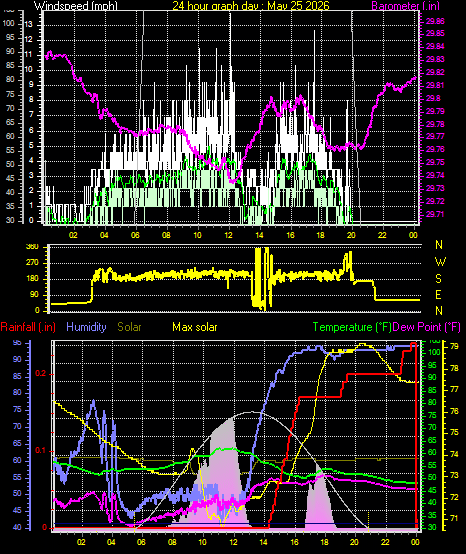This screenshot has height=554, width=466.
Task: Click the 270 degree wind direction tick
Action: click(x=33, y=263)
